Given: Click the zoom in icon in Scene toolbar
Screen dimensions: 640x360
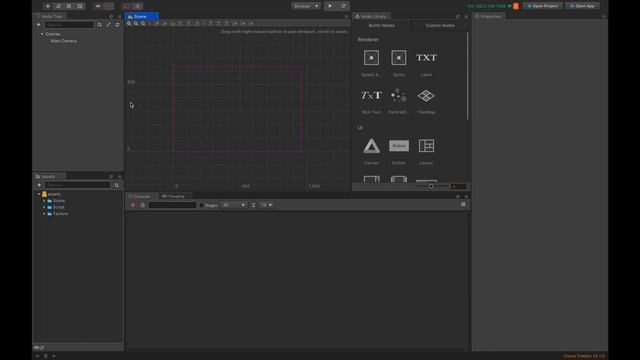Looking at the screenshot, I should [x=129, y=24].
